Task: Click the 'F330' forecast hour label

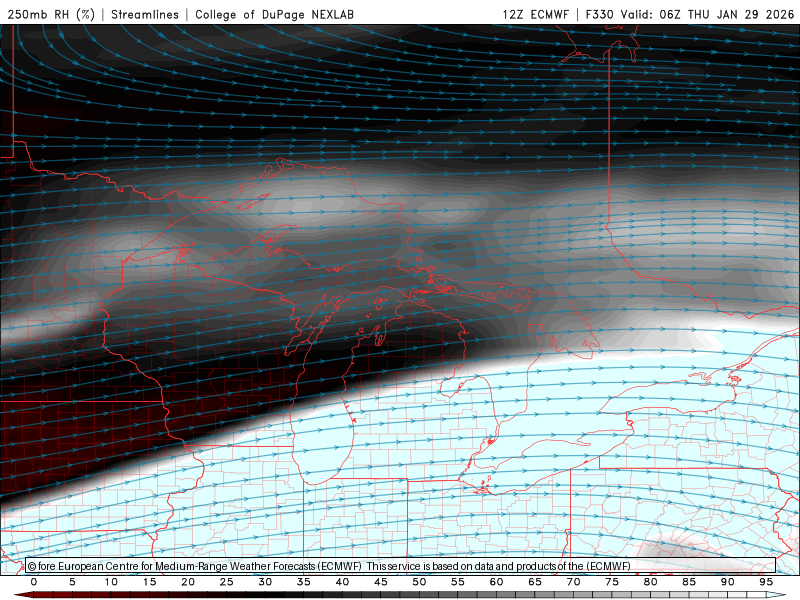Action: pyautogui.click(x=599, y=14)
